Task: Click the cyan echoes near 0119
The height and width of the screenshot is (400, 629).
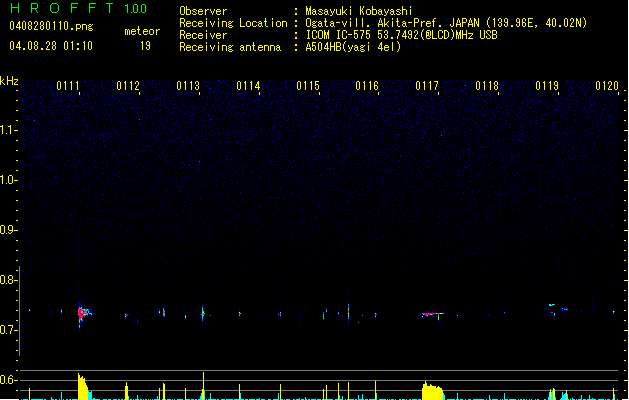Action: click(558, 308)
